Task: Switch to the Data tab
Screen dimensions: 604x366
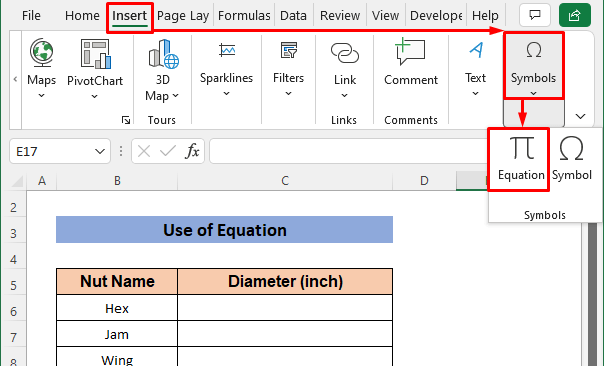Action: click(293, 16)
